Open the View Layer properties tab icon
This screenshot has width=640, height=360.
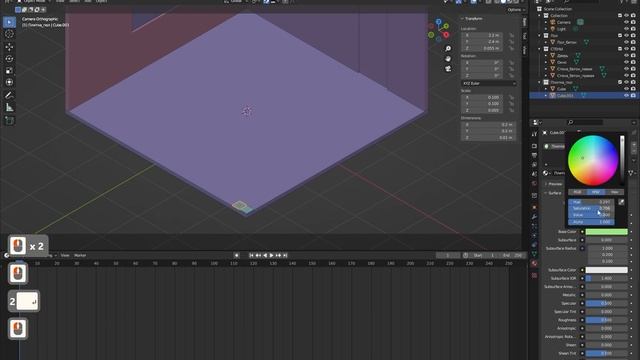pos(534,164)
